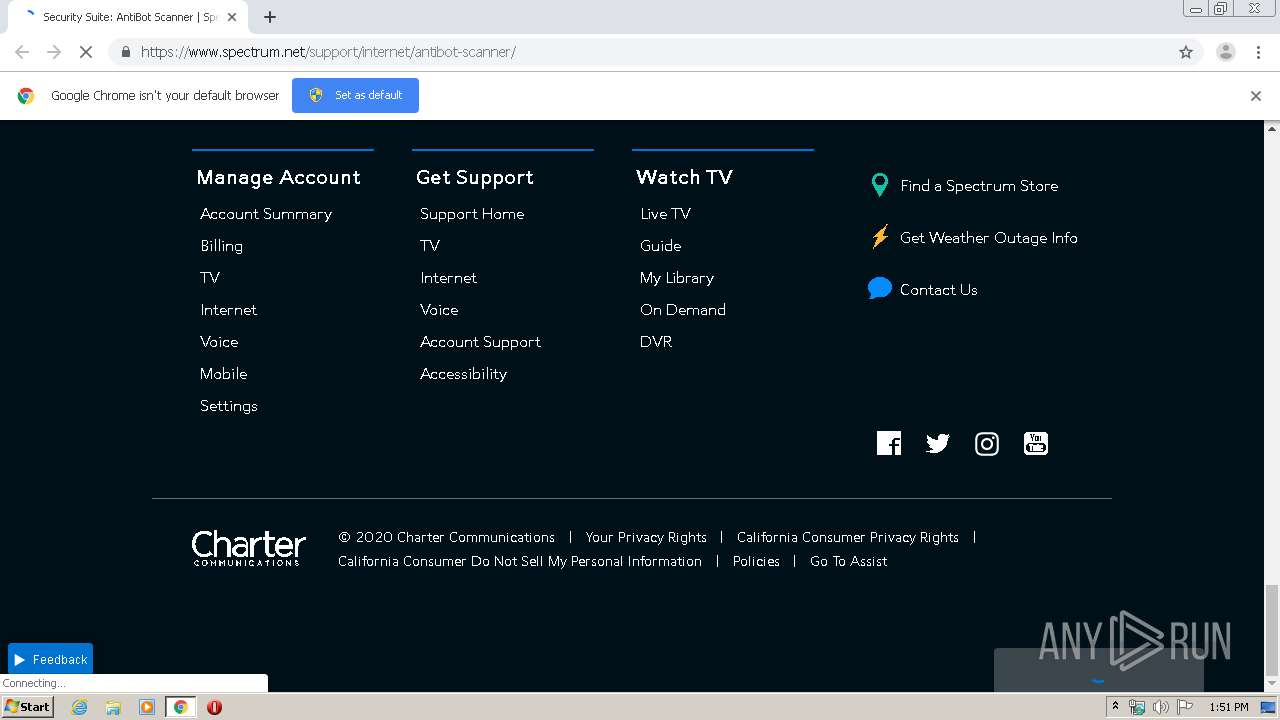The height and width of the screenshot is (720, 1280).
Task: Open Internet under Get Support
Action: 448,277
